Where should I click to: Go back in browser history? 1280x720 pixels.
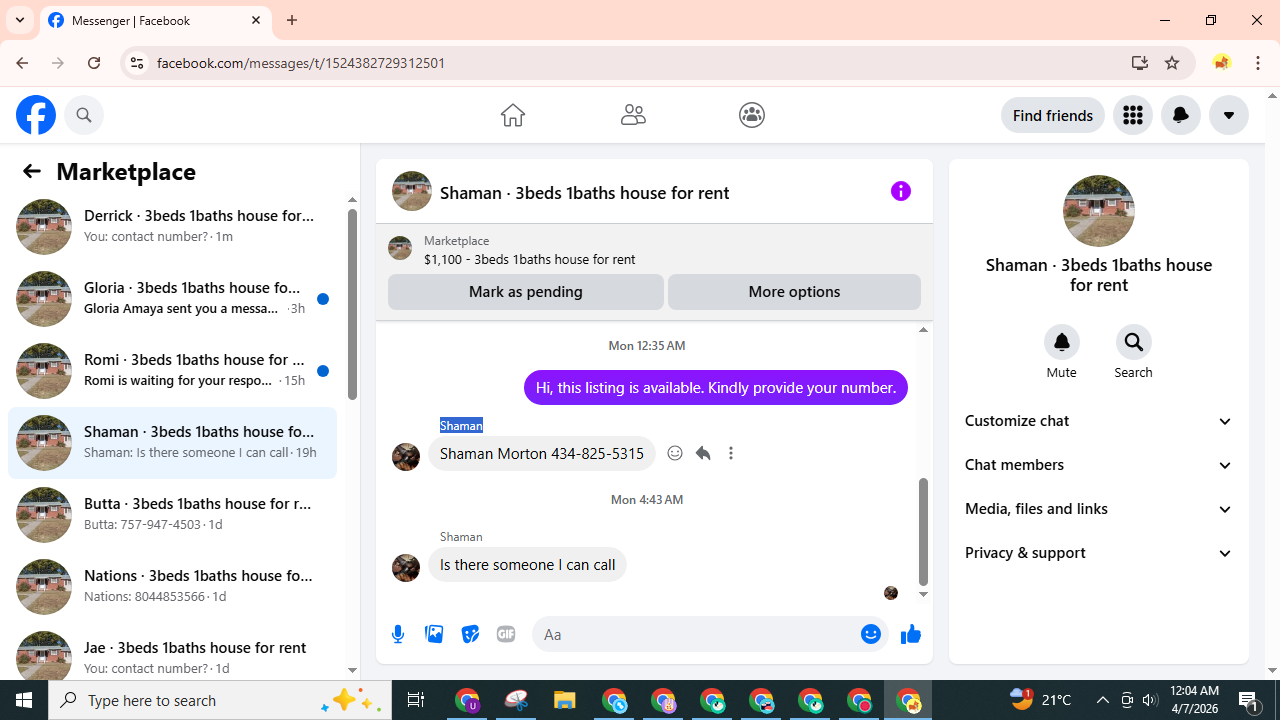click(x=22, y=63)
